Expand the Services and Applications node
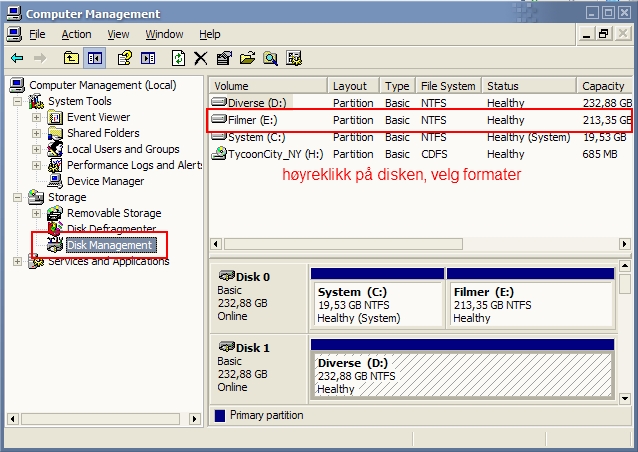The height and width of the screenshot is (452, 638). [x=17, y=261]
